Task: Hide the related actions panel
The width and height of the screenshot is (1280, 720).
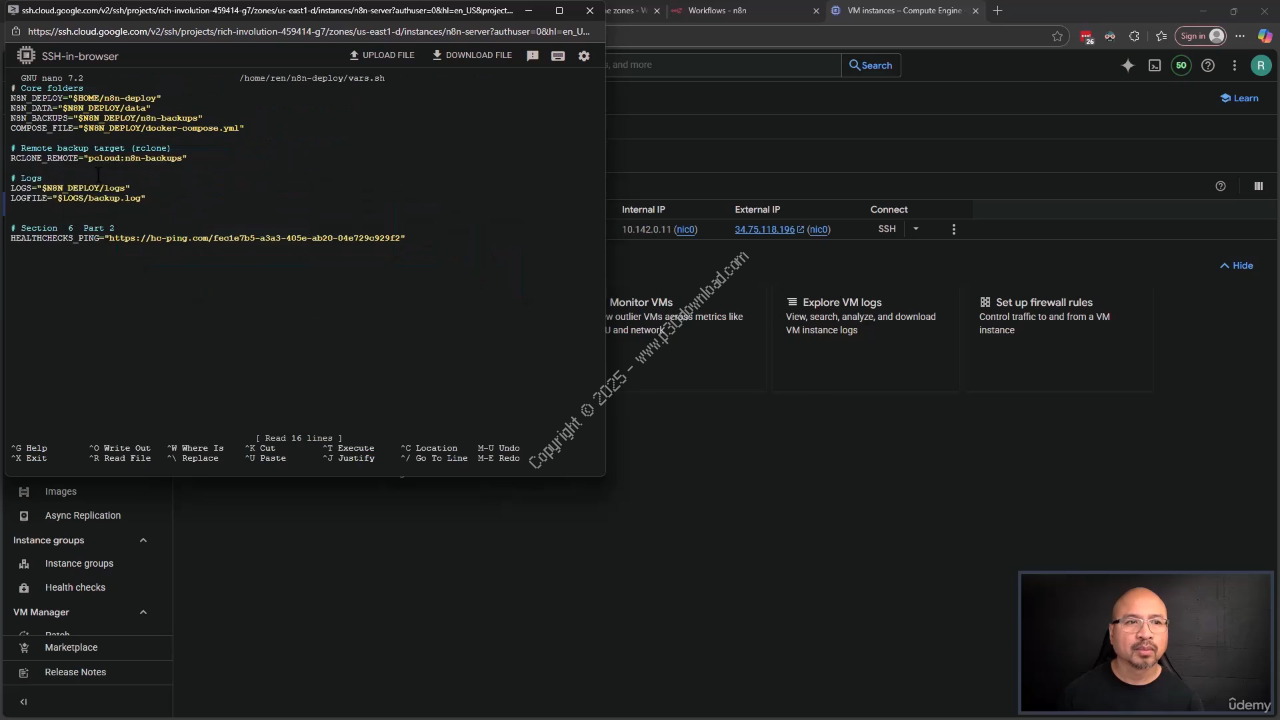Action: [1236, 266]
